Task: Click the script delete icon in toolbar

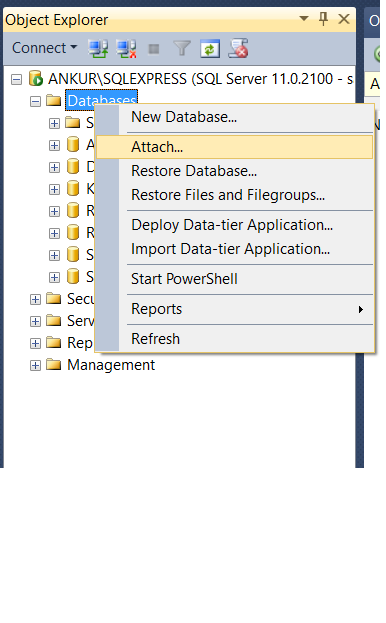Action: tap(238, 49)
